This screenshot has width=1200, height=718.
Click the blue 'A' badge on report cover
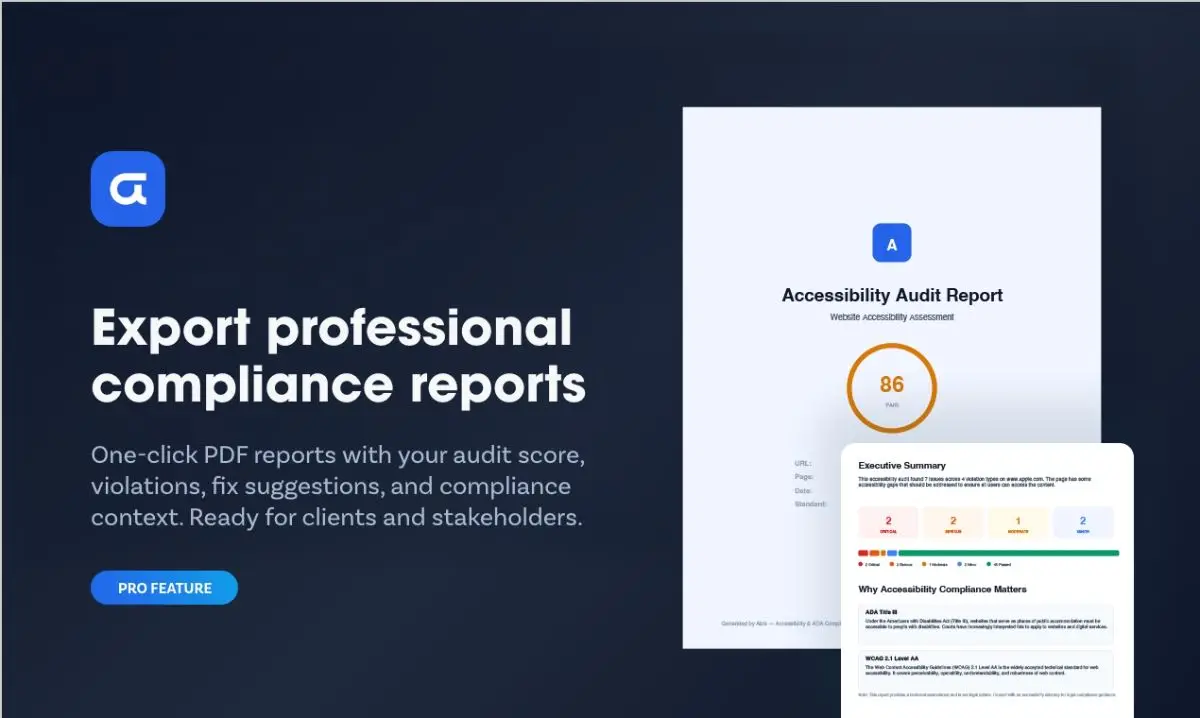891,243
